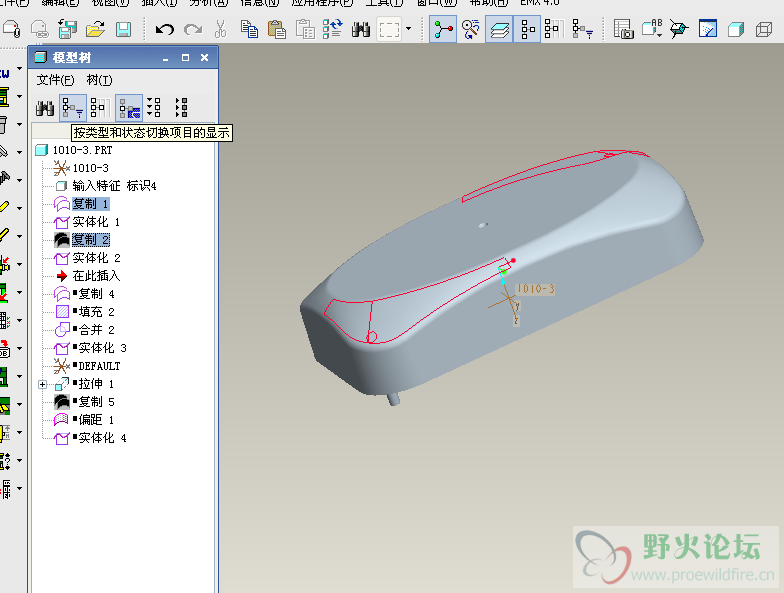
Task: Undo the last action
Action: tap(164, 30)
